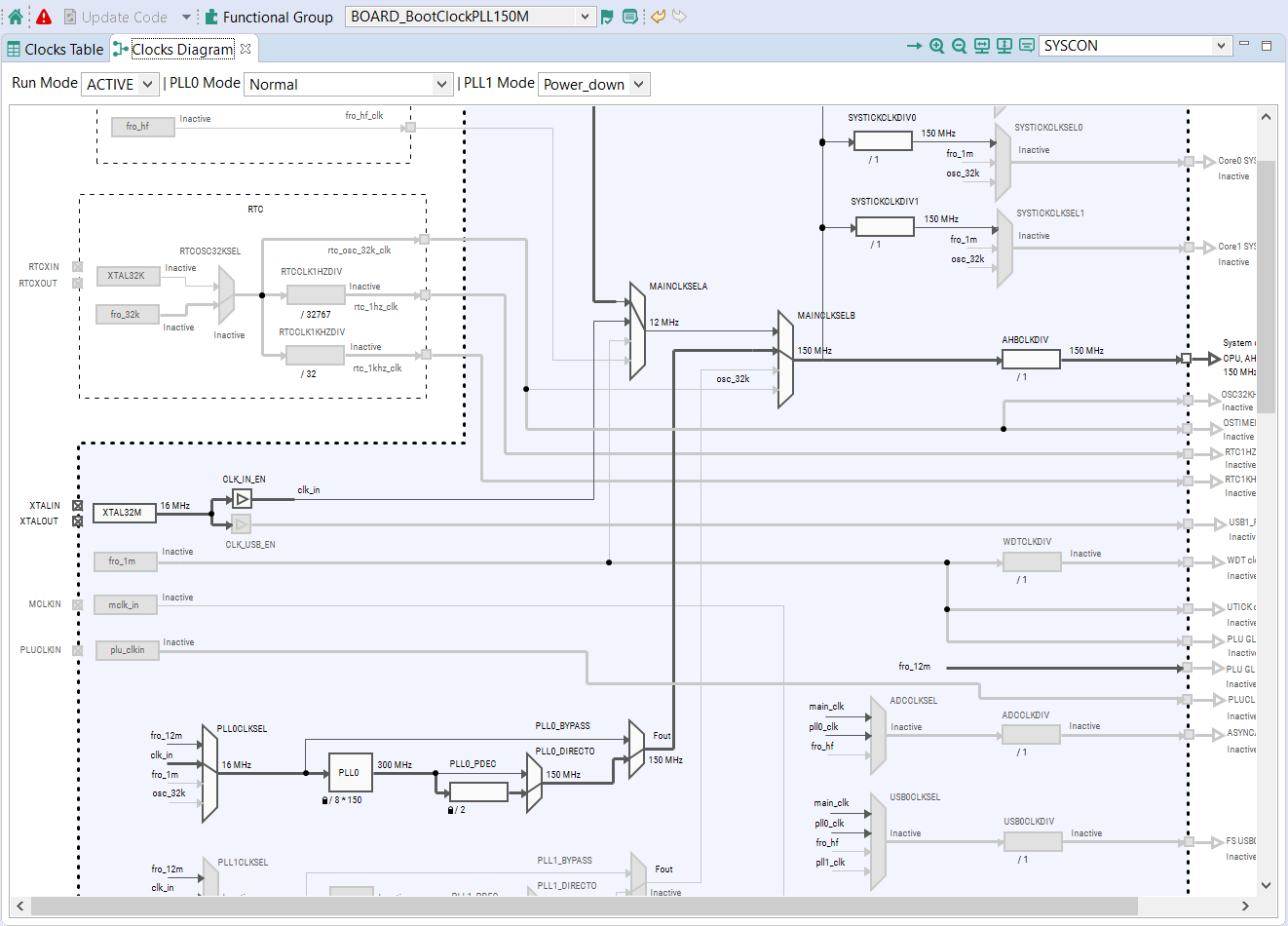Click the Home icon in the toolbar
Image resolution: width=1288 pixels, height=926 pixels.
(16, 17)
